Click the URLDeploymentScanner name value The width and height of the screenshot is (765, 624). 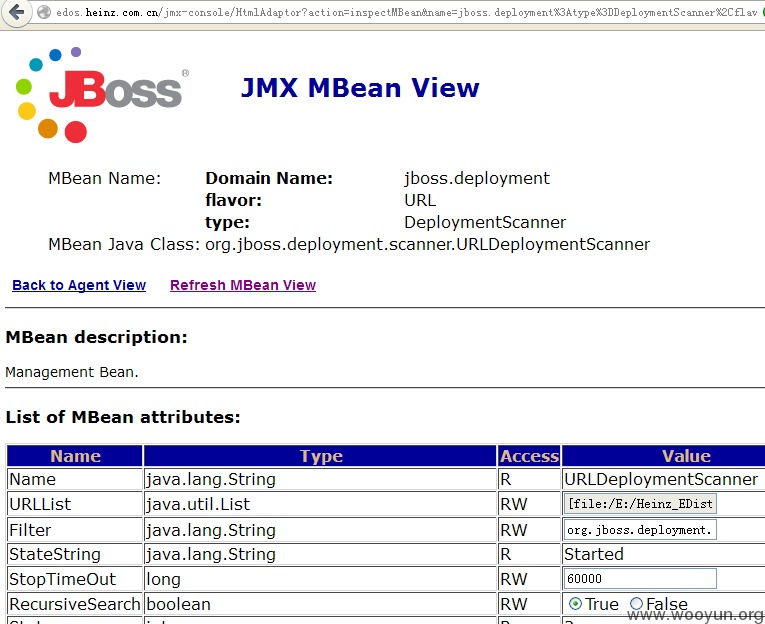point(661,479)
